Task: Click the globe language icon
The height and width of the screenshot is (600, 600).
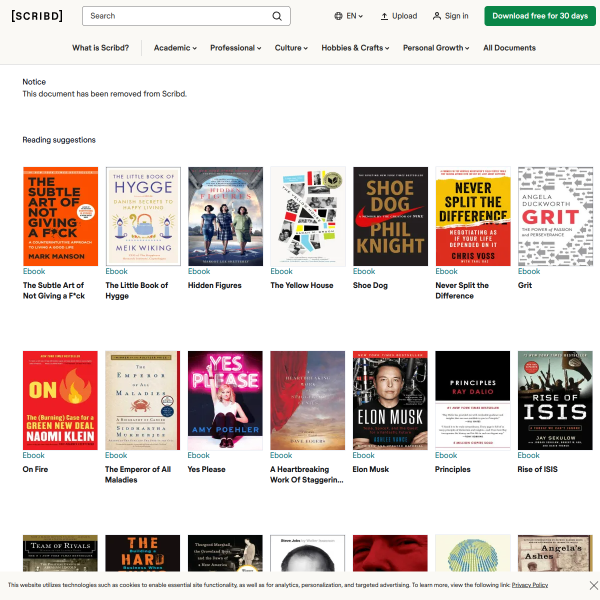Action: pyautogui.click(x=337, y=16)
